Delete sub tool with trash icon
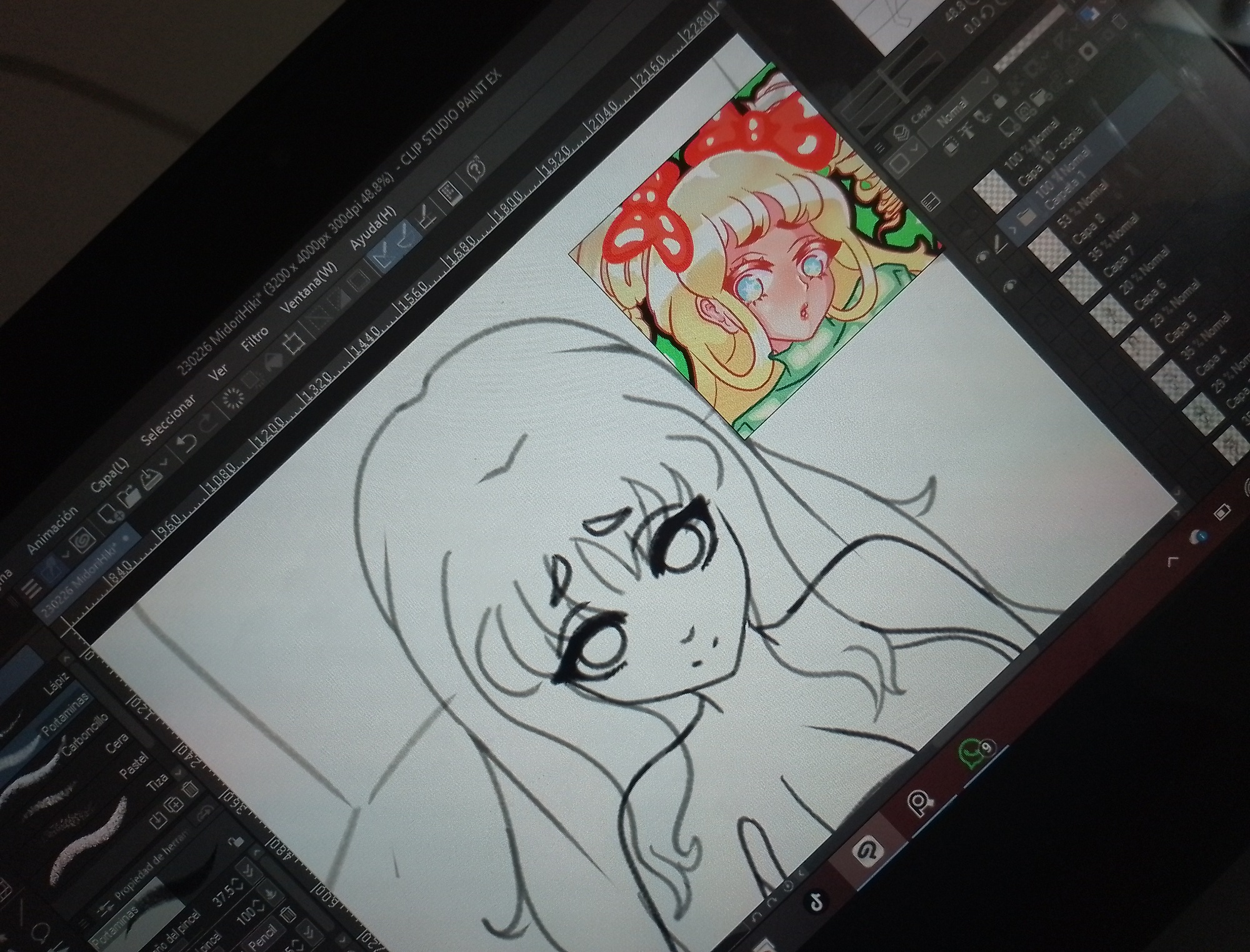Screen dimensions: 1250x952 click(191, 789)
